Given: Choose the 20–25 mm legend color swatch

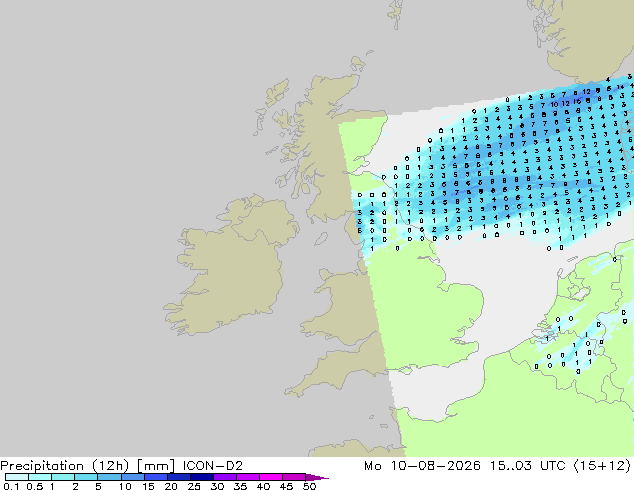Looking at the screenshot, I should click(178, 477).
